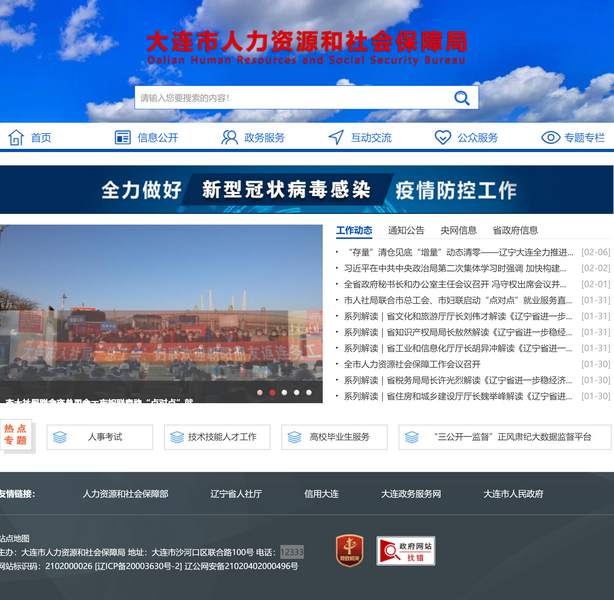Click the epidemic prevention banner image
This screenshot has width=614, height=600.
tap(307, 190)
